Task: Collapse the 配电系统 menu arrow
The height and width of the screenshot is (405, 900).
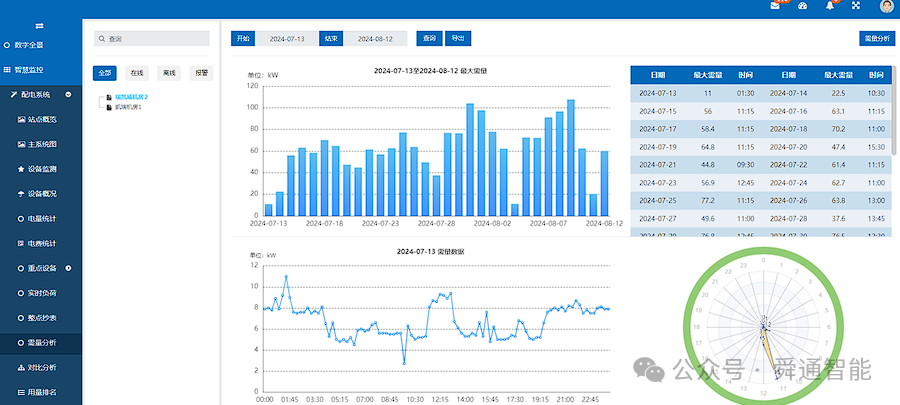Action: tap(68, 95)
